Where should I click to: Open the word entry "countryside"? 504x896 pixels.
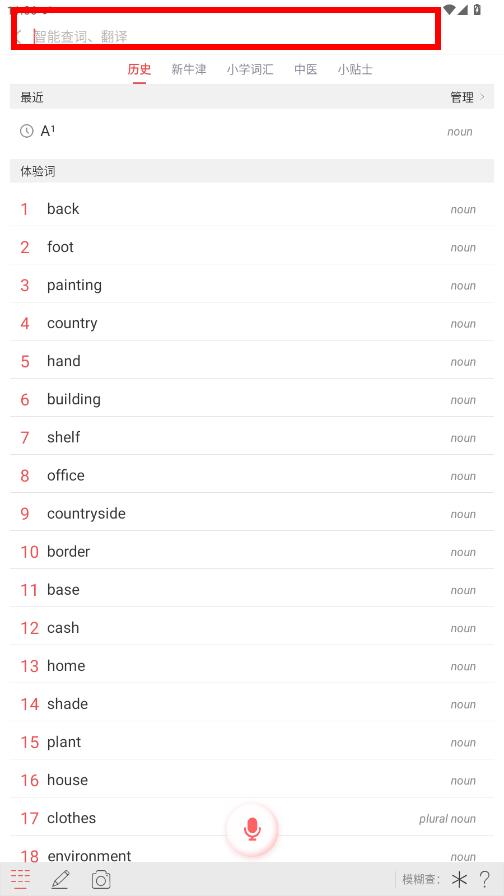tap(252, 513)
